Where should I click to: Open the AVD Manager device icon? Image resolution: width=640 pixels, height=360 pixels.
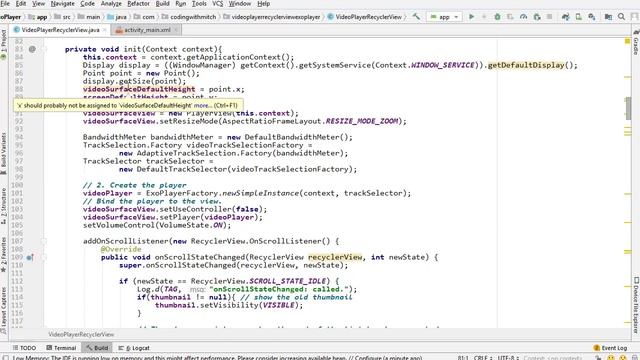(578, 17)
